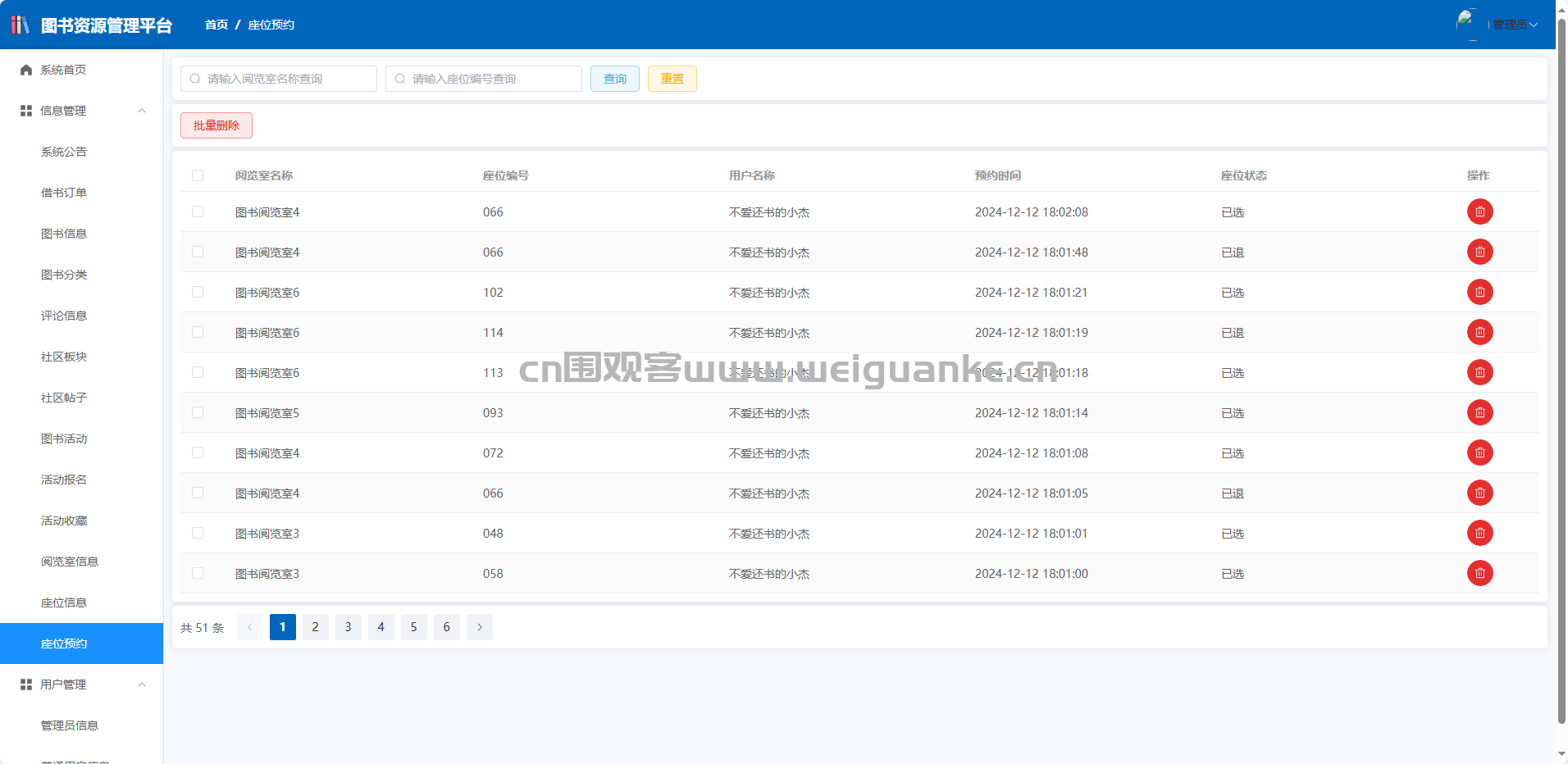Delete the seat 058 reservation
The width and height of the screenshot is (1568, 764).
click(1479, 573)
